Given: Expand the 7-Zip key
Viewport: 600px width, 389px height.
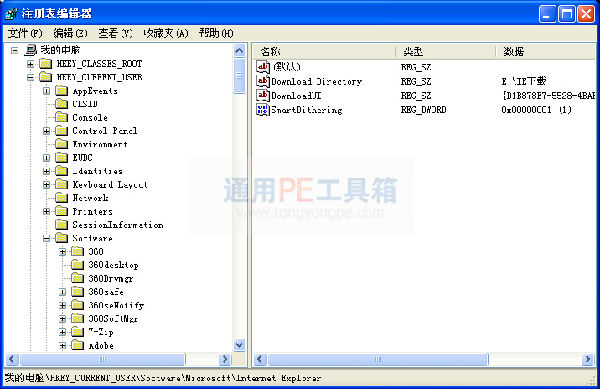Looking at the screenshot, I should [x=62, y=332].
